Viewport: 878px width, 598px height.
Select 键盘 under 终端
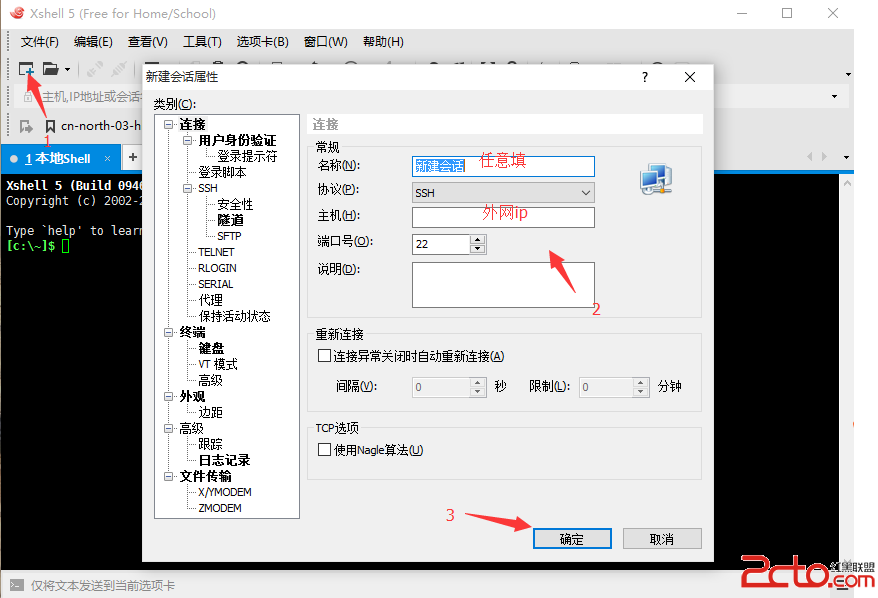211,348
